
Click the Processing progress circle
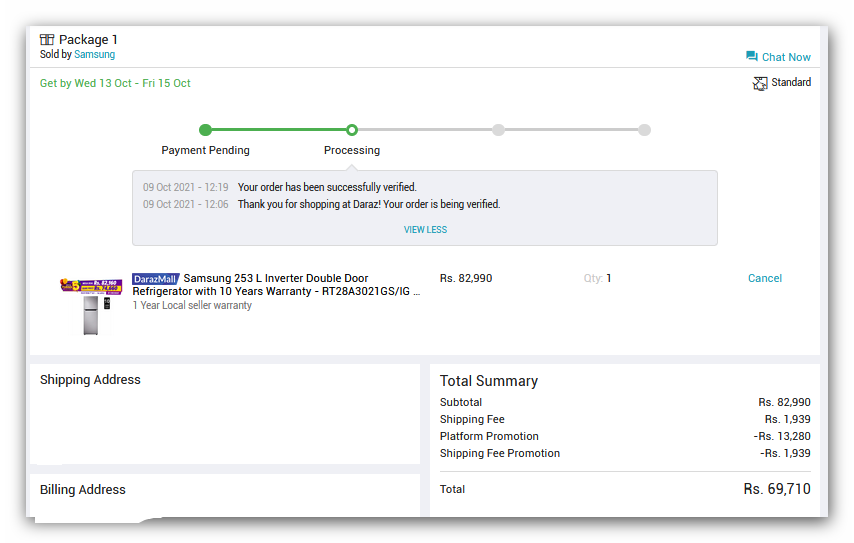click(x=352, y=130)
